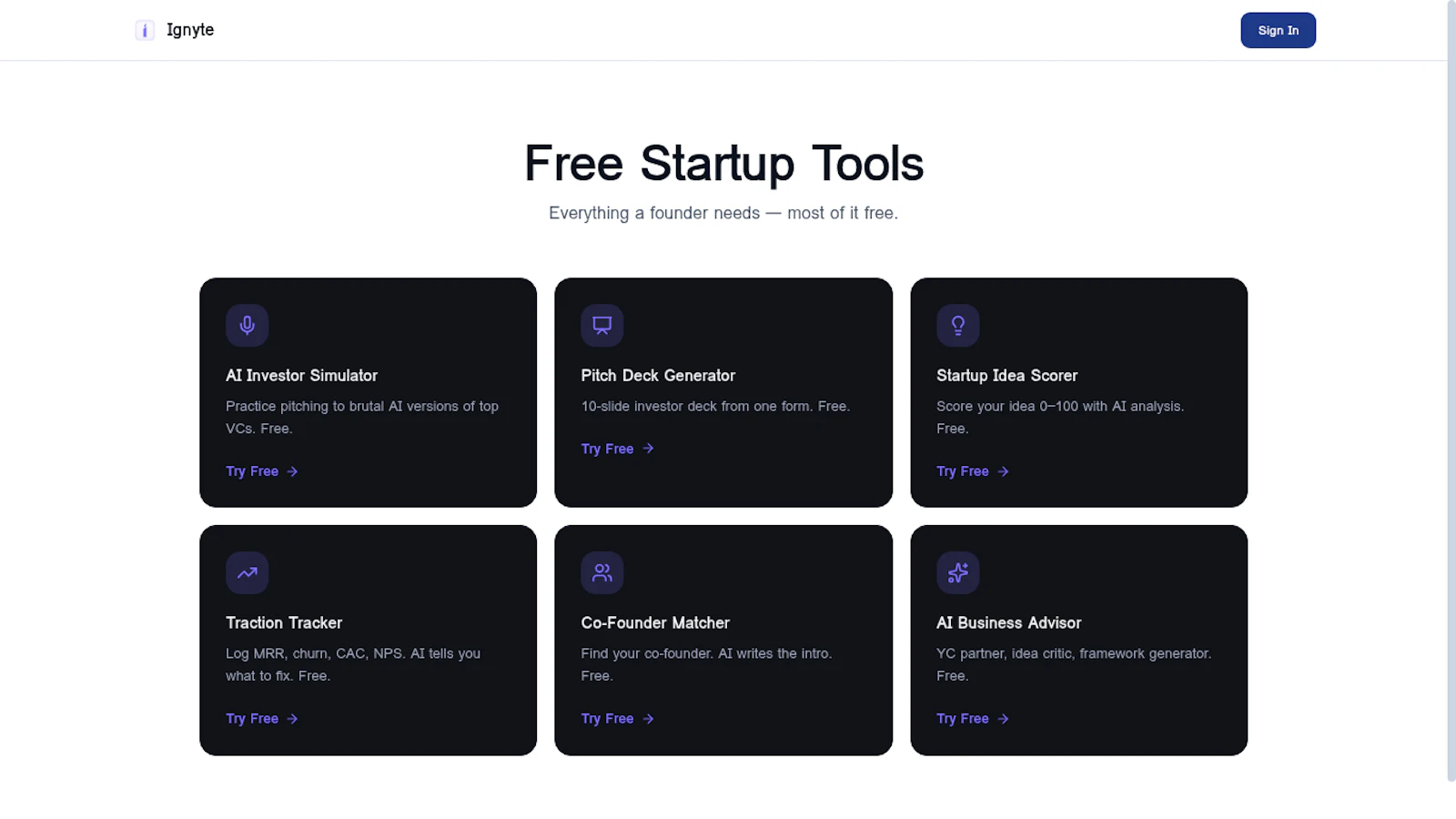Click the Co-Founder Matcher card description
The image size is (1456, 819).
[706, 664]
